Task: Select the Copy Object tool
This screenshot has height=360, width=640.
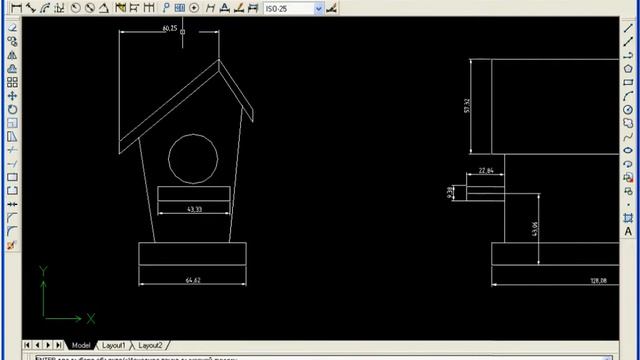Action: point(12,41)
